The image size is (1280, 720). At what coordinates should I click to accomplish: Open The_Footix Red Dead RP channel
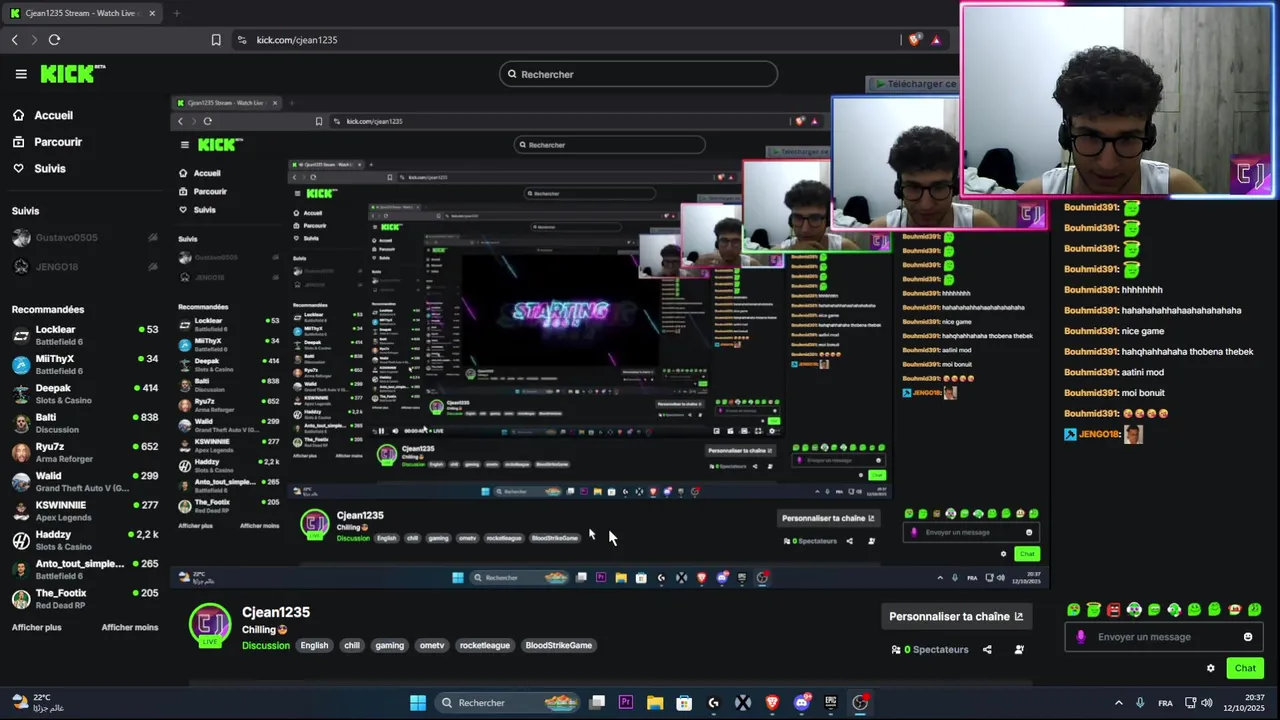point(85,598)
